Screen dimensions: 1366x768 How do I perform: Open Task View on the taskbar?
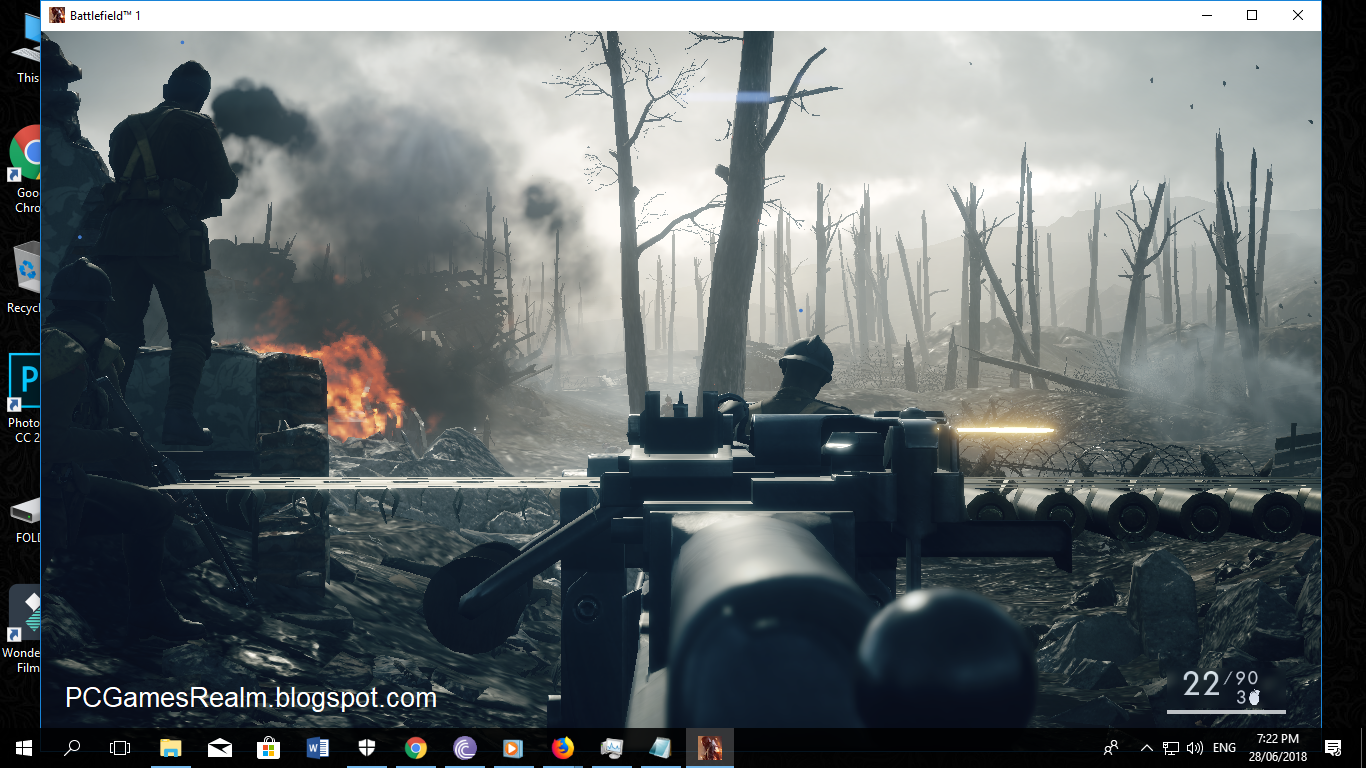[120, 747]
